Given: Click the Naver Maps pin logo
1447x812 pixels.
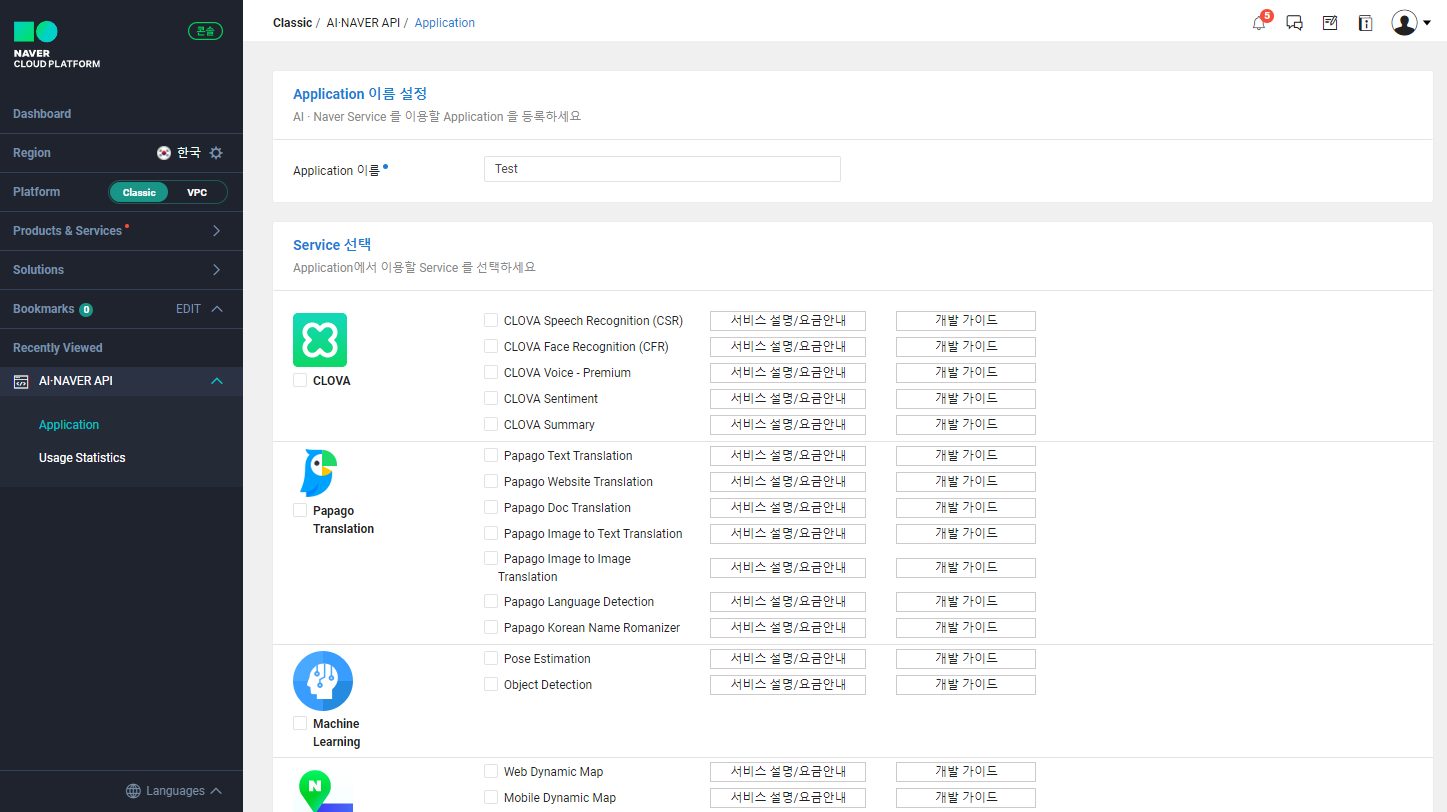Looking at the screenshot, I should [323, 790].
